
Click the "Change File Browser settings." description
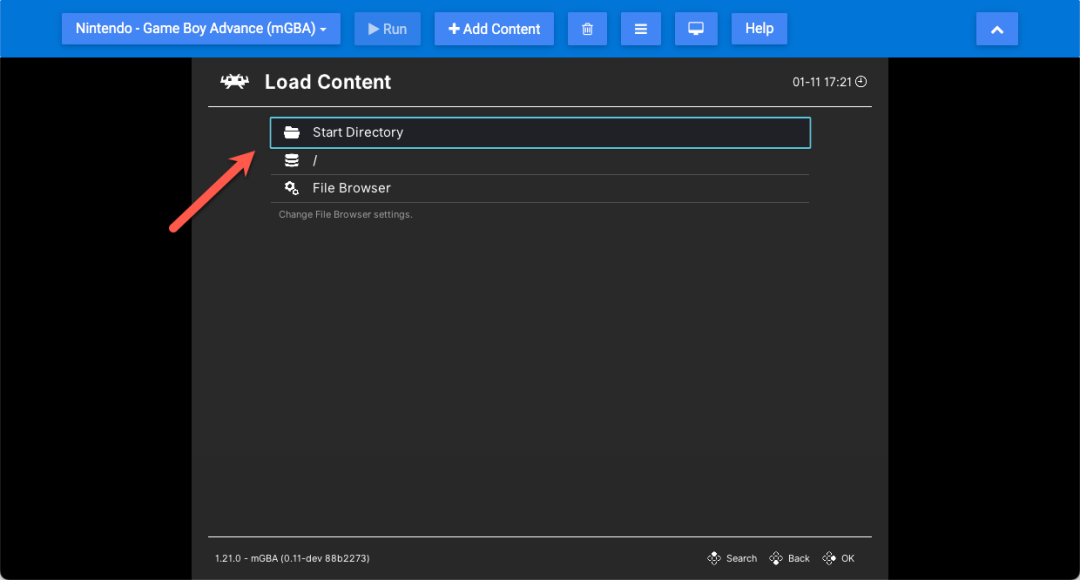pyautogui.click(x=345, y=215)
